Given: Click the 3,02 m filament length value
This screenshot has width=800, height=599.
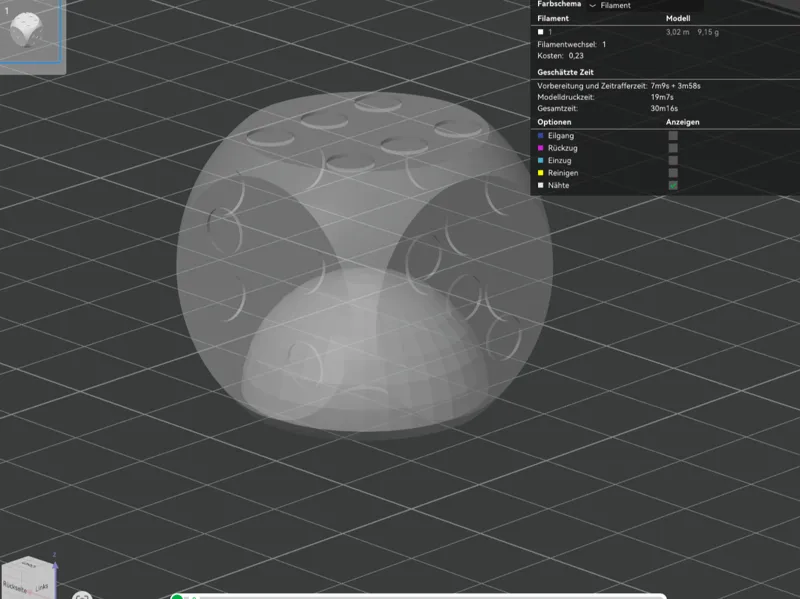Looking at the screenshot, I should click(677, 32).
